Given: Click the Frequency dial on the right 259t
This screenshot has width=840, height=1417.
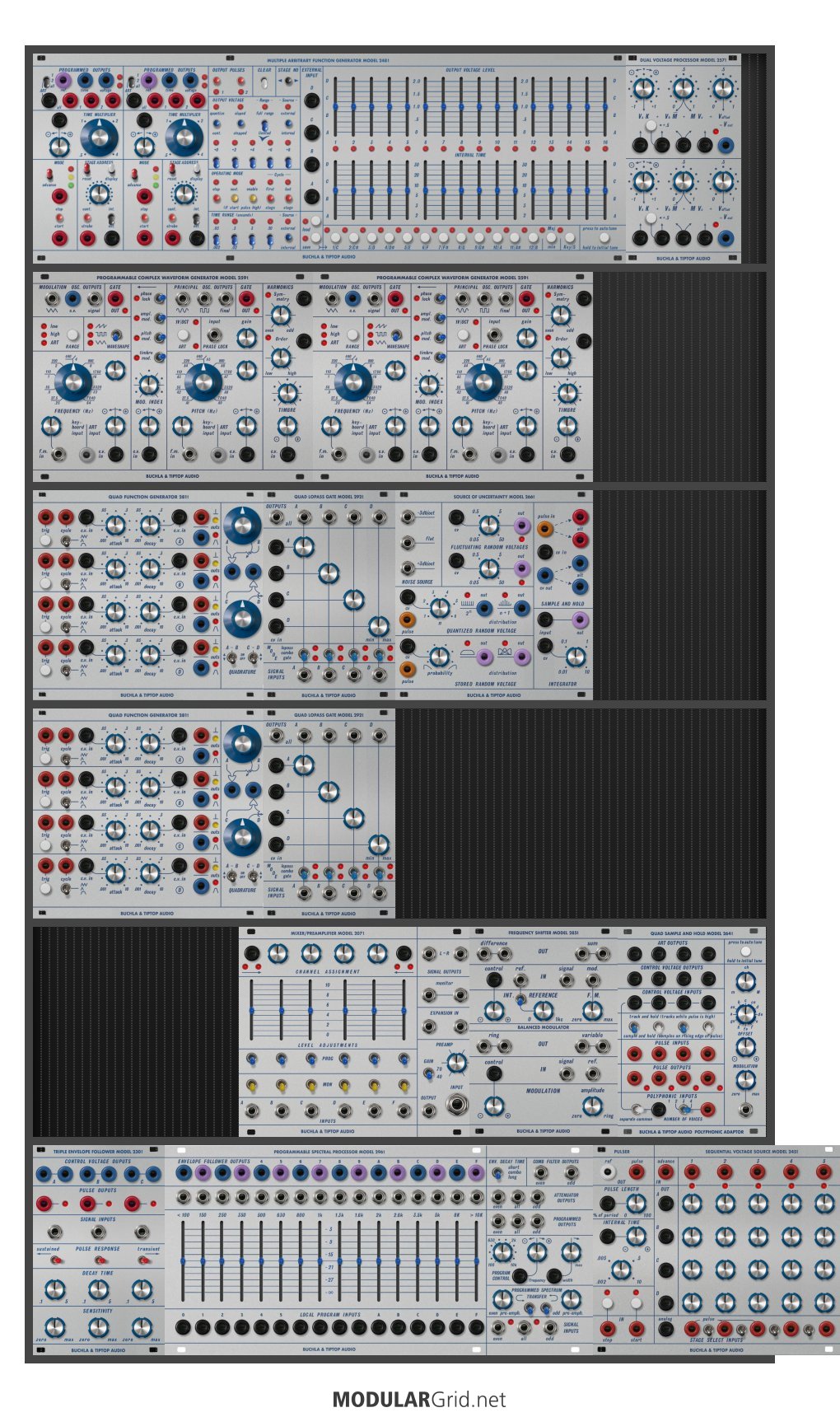Looking at the screenshot, I should click(352, 381).
